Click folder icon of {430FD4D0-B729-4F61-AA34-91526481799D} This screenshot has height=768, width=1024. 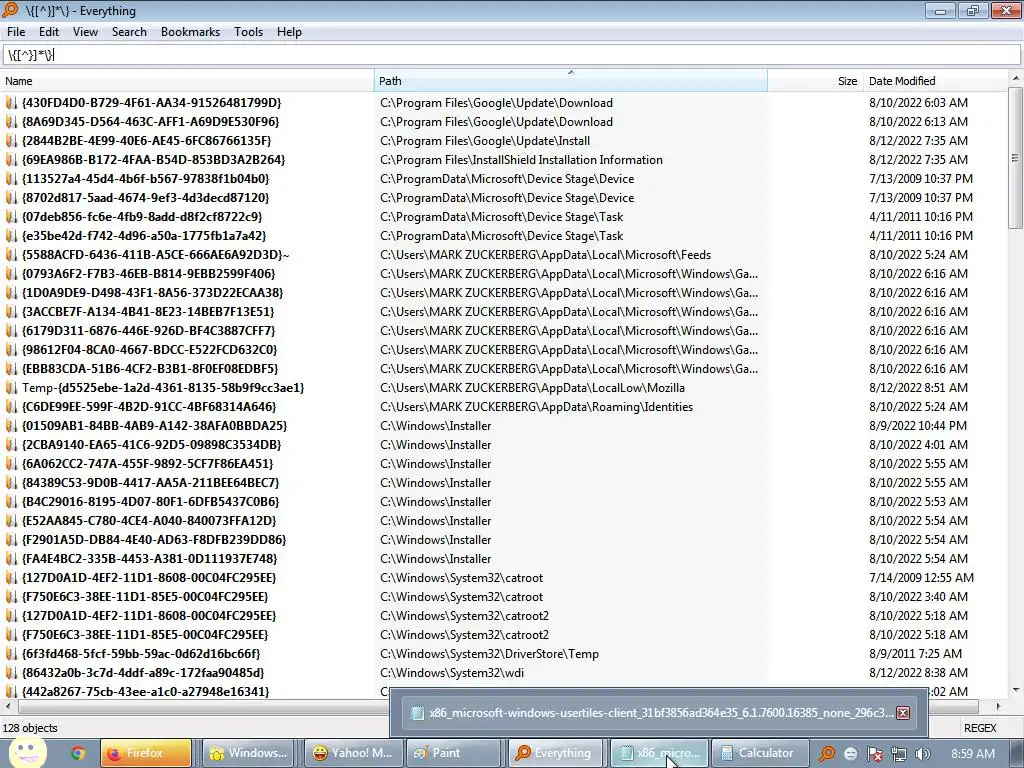10,103
